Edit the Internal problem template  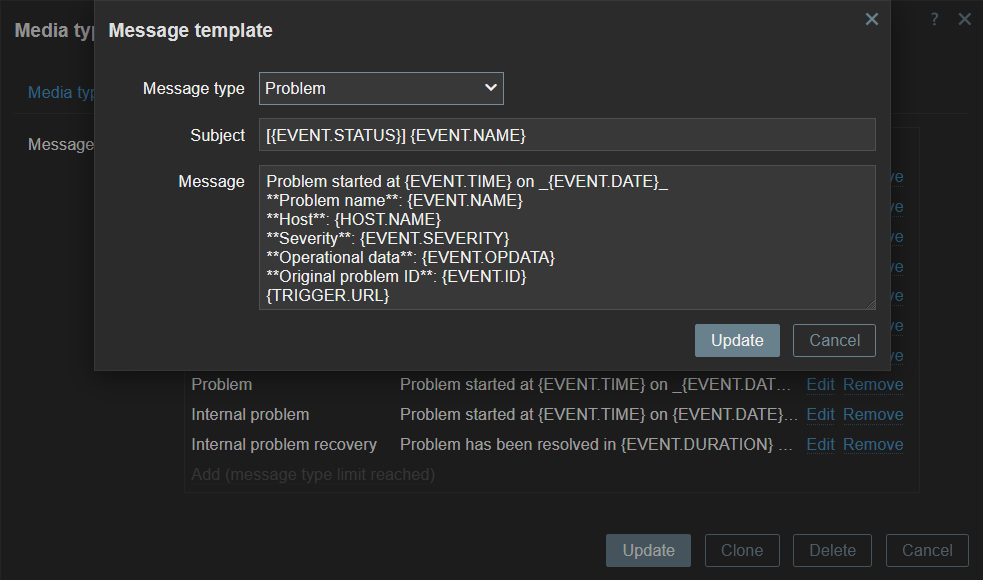click(x=820, y=415)
